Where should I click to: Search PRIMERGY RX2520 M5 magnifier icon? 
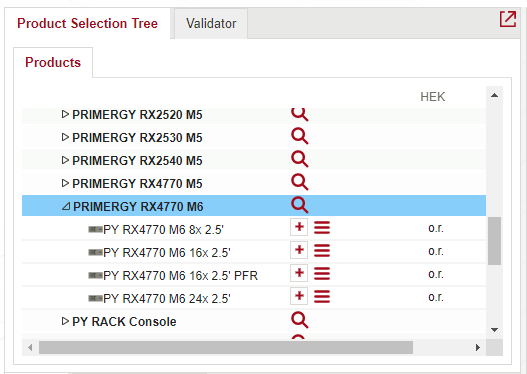[x=299, y=114]
